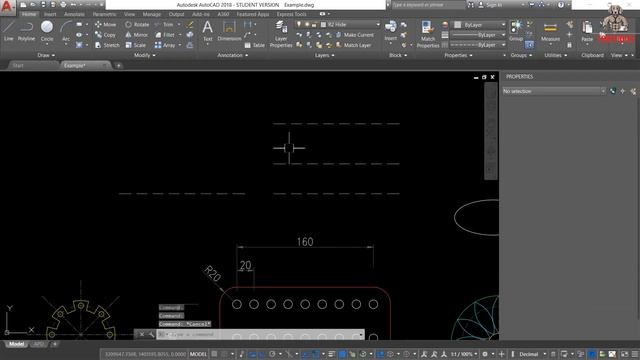Select the Arc tool
Viewport: 640px width, 360px height.
point(66,31)
